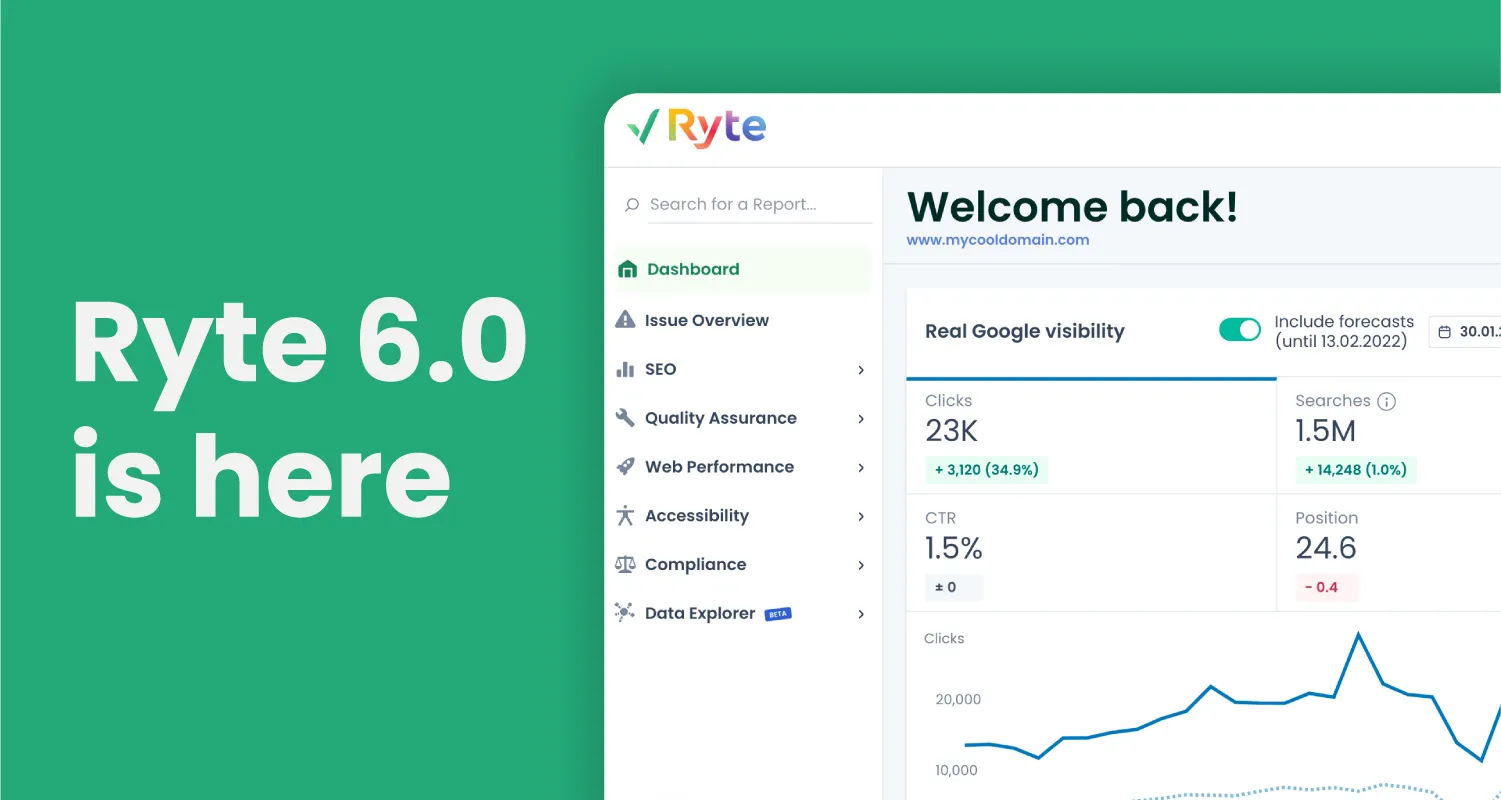1501x800 pixels.
Task: Expand the Accessibility chevron
Action: click(x=861, y=517)
